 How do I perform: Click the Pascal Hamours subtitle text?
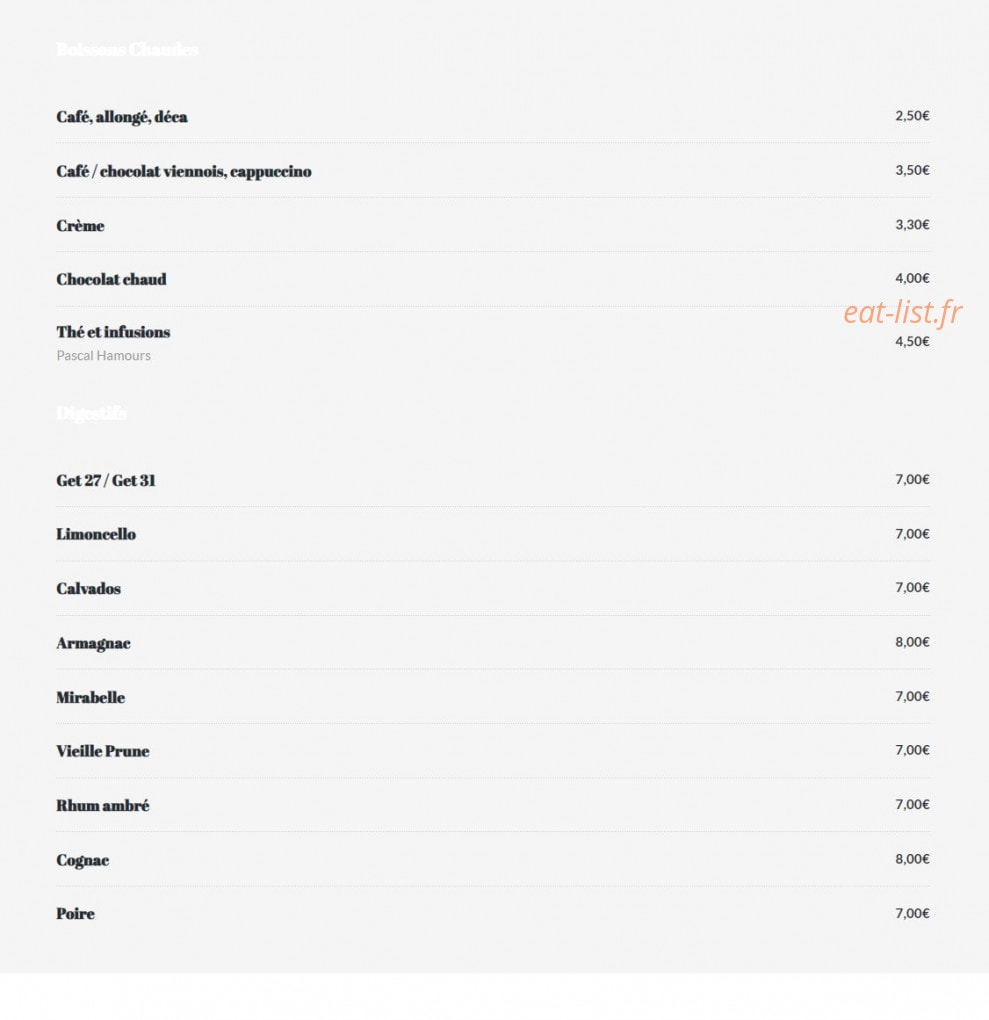[x=103, y=356]
